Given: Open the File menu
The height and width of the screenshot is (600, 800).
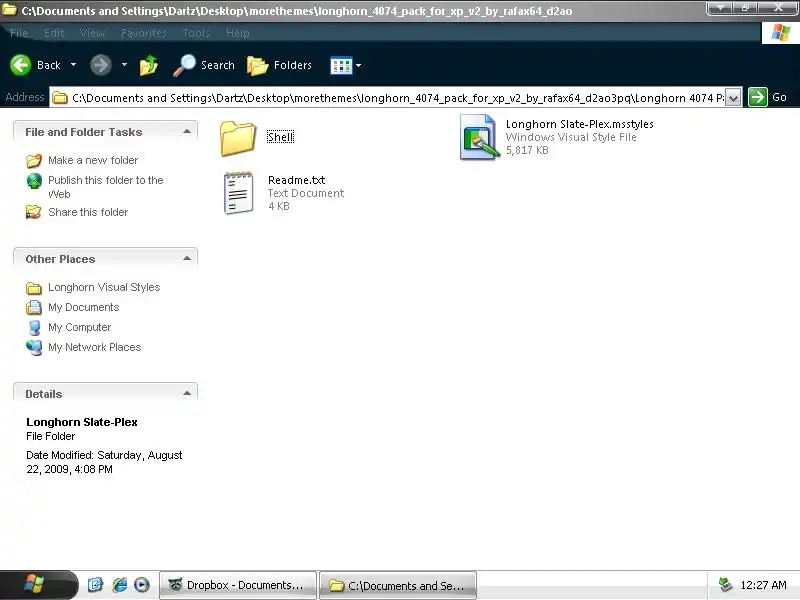Looking at the screenshot, I should pos(18,33).
